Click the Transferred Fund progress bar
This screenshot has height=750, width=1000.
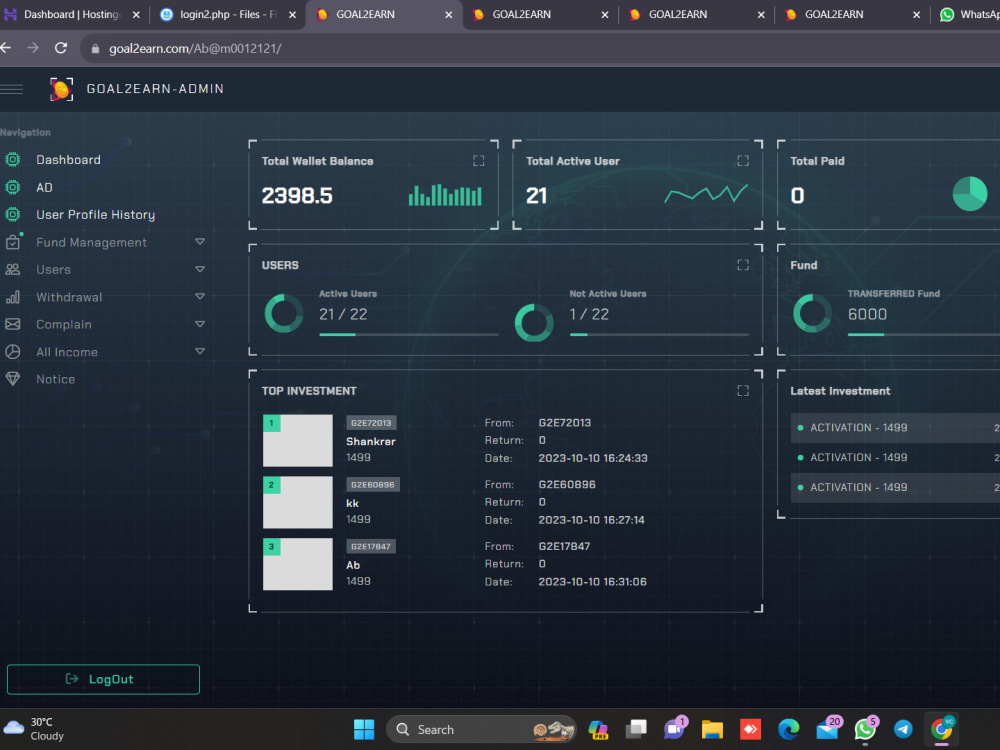[x=923, y=334]
